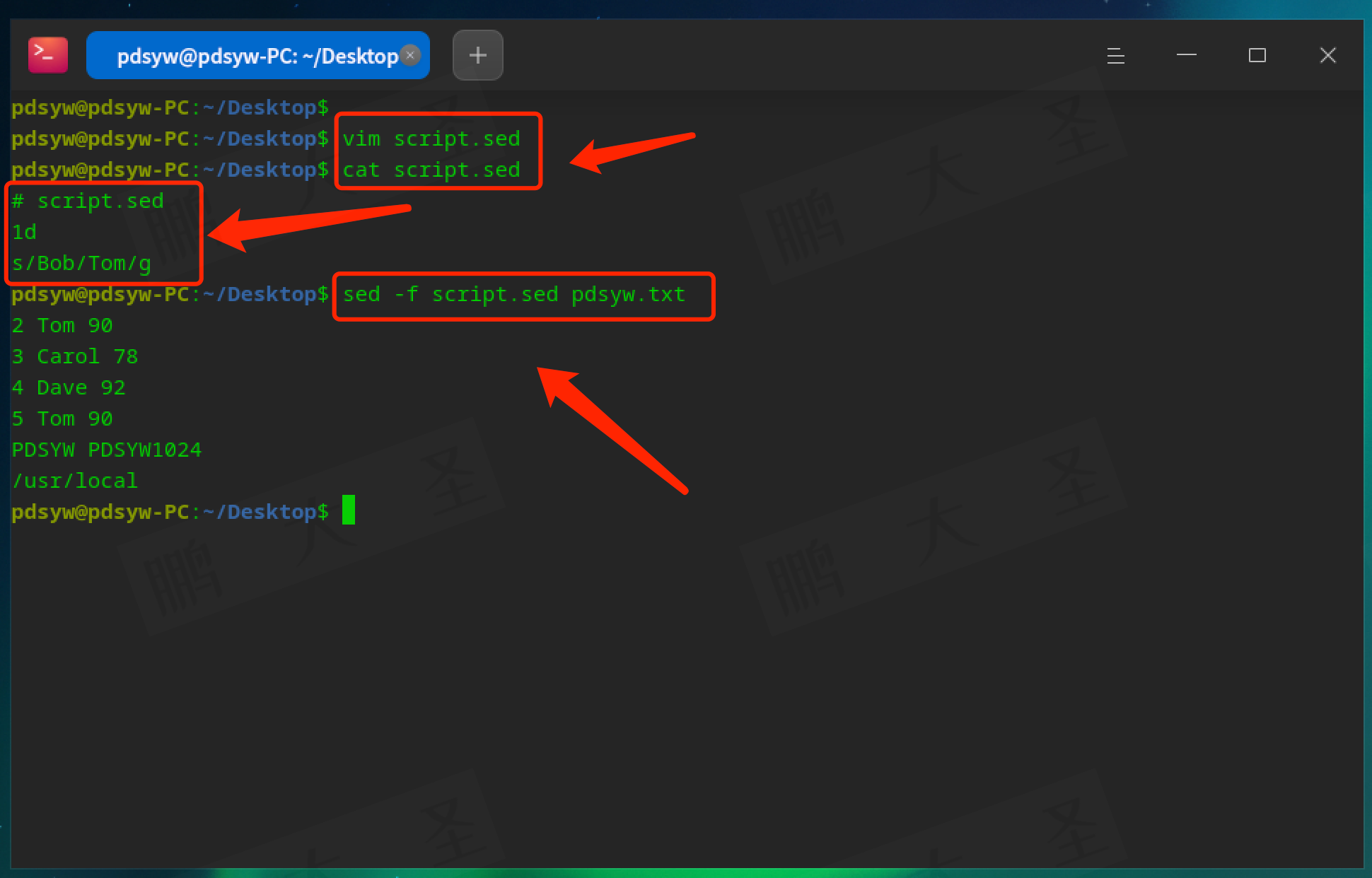This screenshot has width=1372, height=878.
Task: Click the 'cat script.sed' command text
Action: click(x=431, y=170)
